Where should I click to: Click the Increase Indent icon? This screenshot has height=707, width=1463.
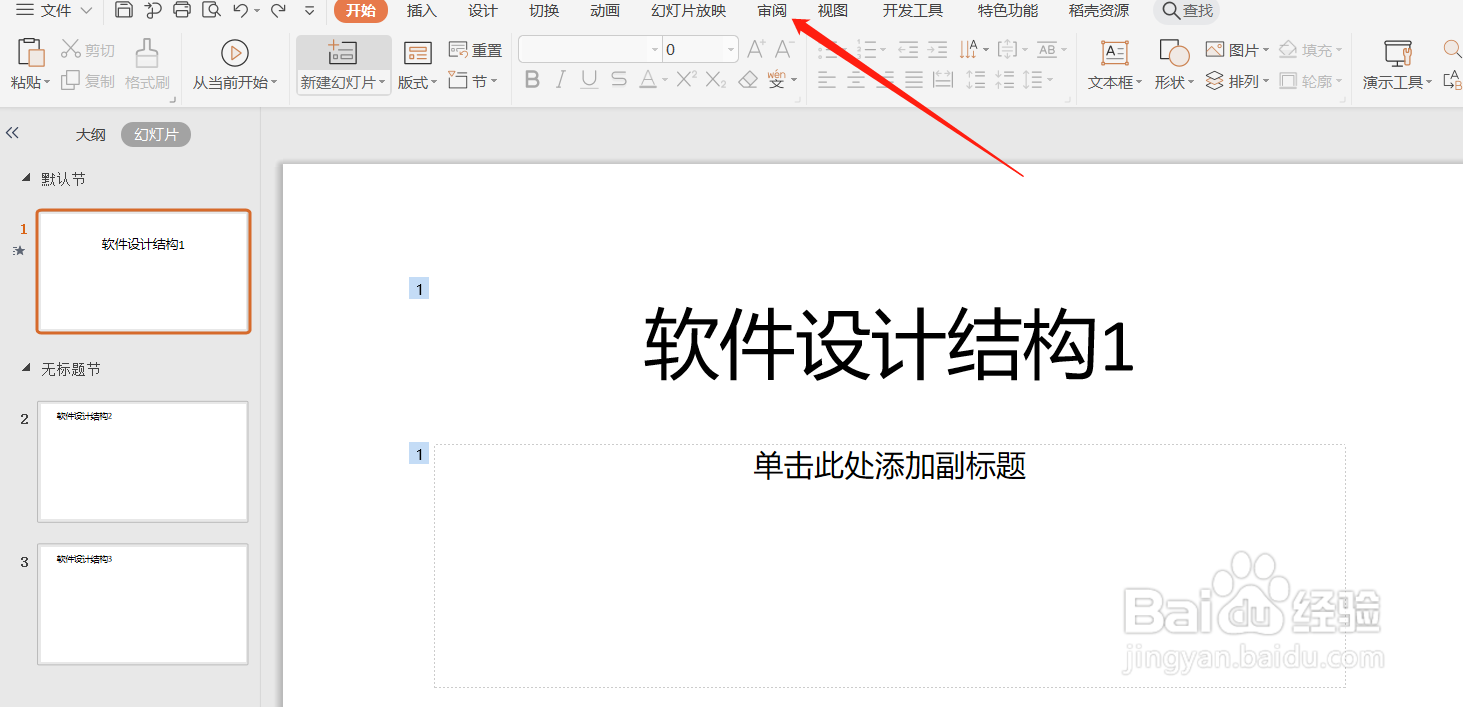937,49
